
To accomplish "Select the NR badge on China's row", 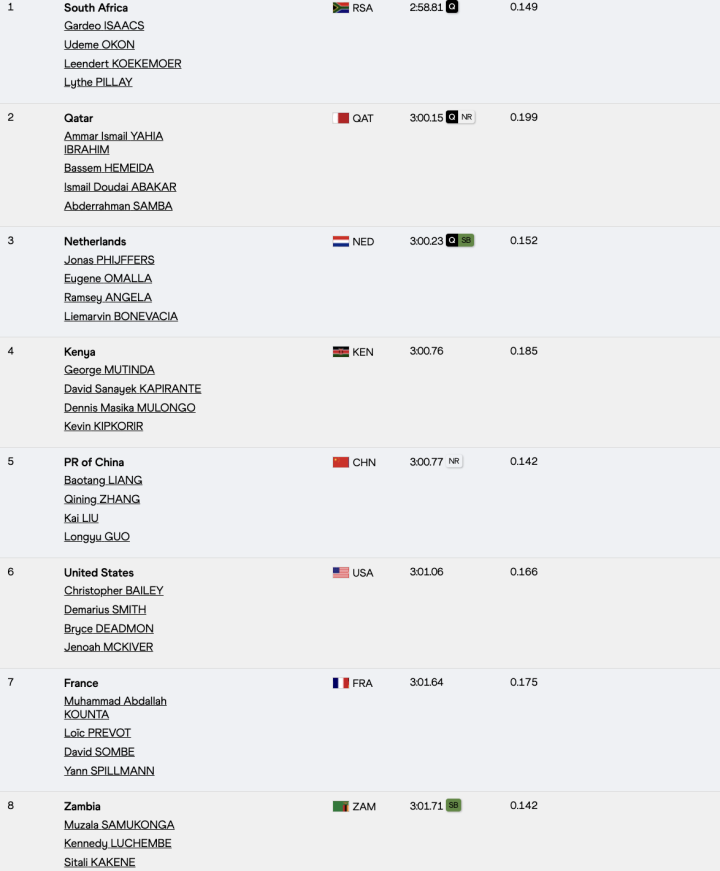I will click(455, 461).
